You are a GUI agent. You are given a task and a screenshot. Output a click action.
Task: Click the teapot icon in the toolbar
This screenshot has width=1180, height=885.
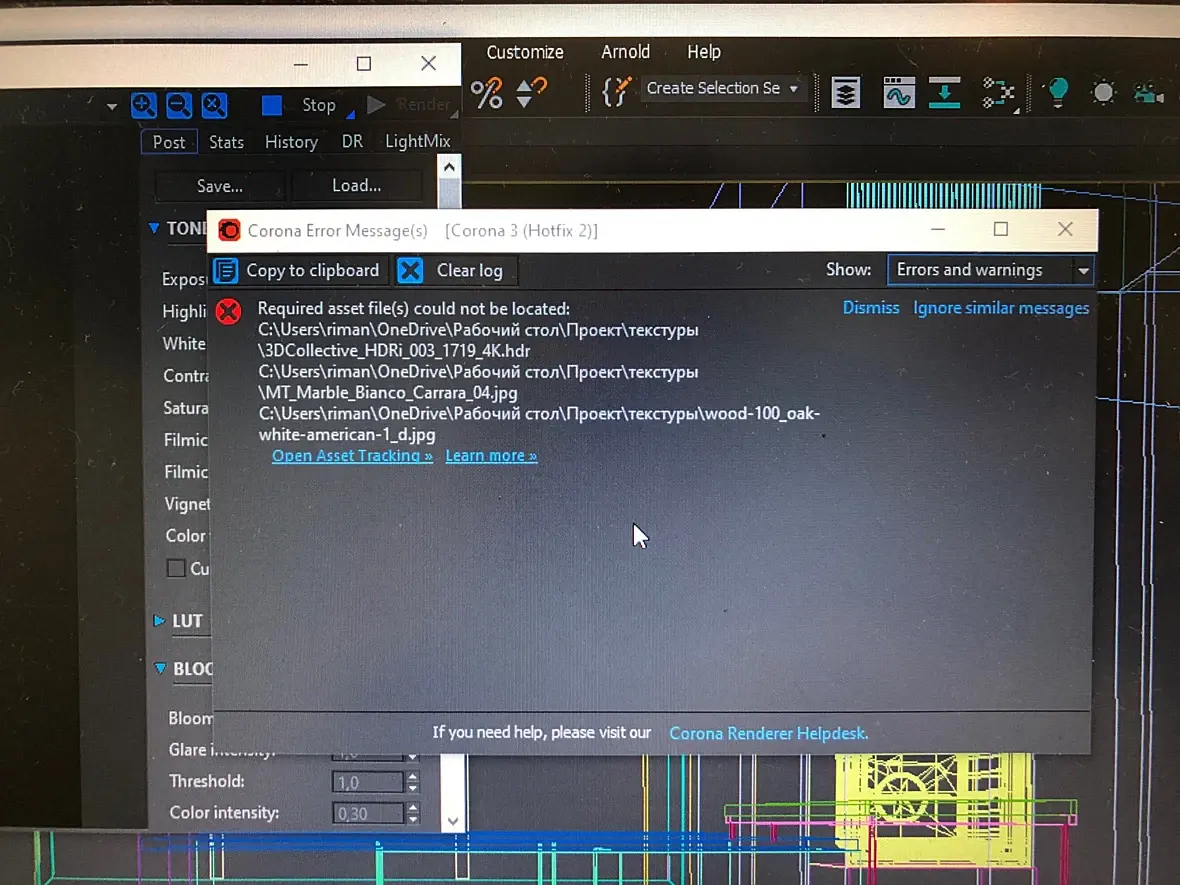tap(1149, 93)
